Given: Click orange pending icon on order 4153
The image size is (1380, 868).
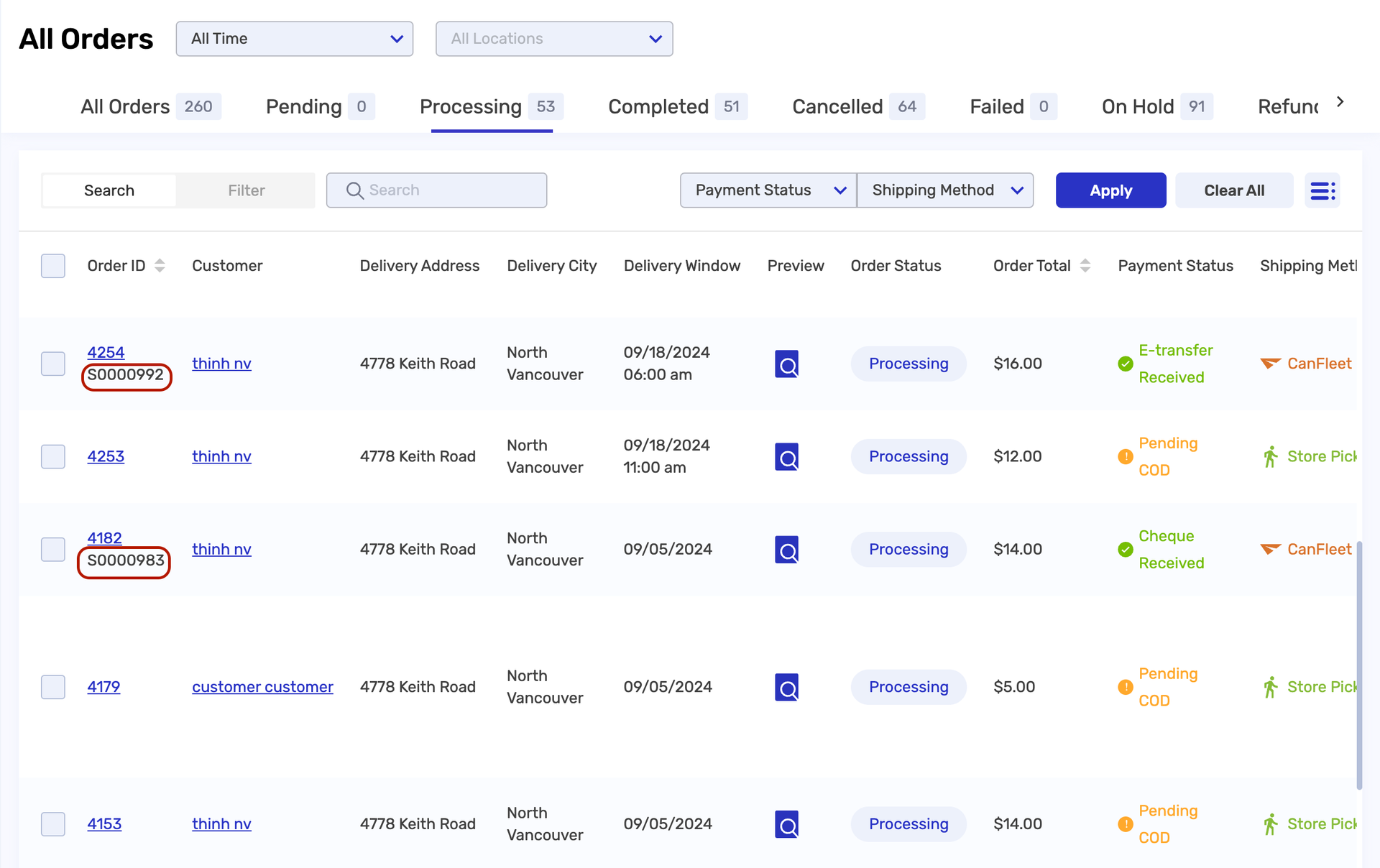Looking at the screenshot, I should 1126,824.
